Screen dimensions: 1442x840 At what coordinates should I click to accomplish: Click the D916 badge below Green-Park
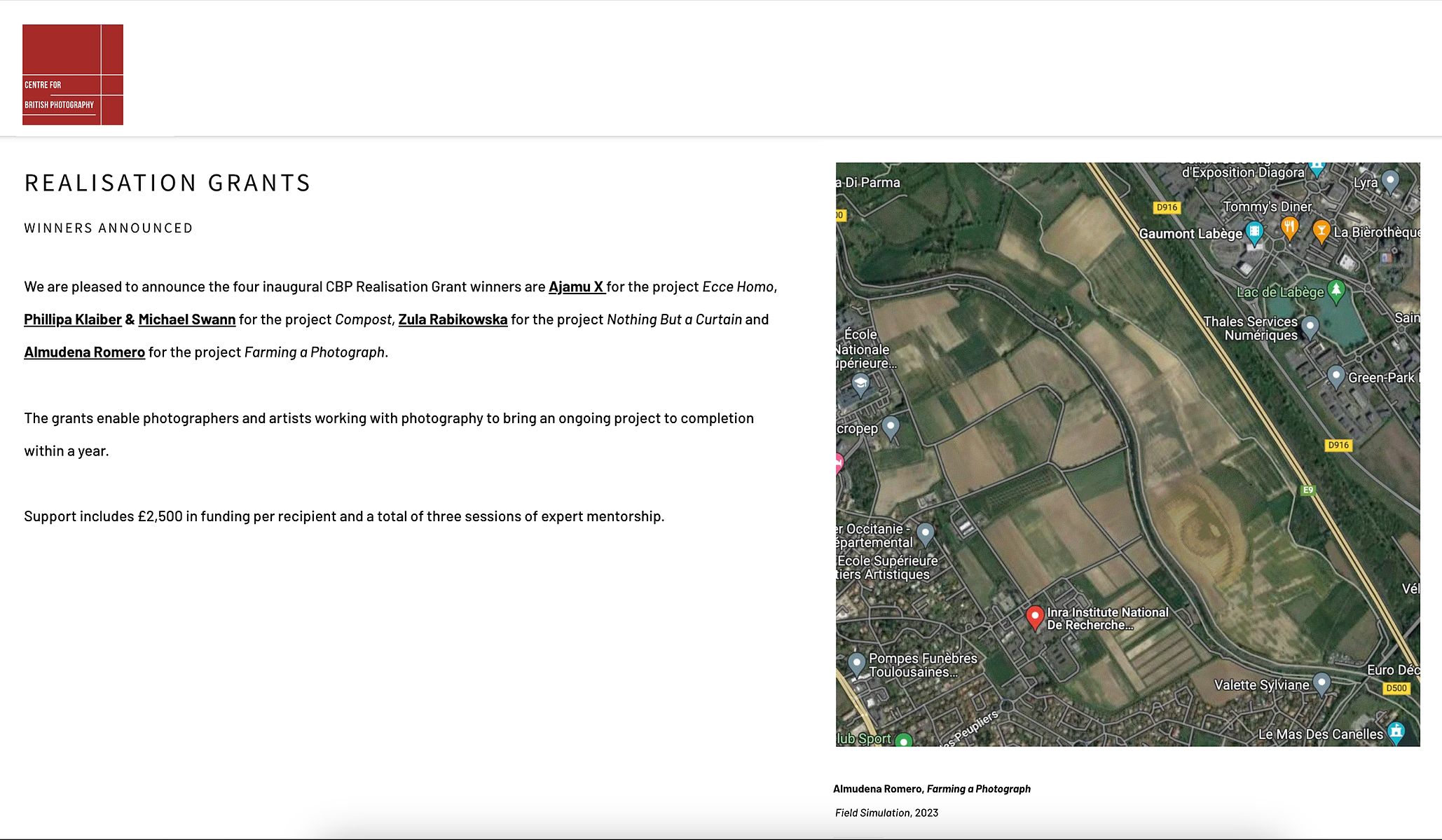[1338, 445]
